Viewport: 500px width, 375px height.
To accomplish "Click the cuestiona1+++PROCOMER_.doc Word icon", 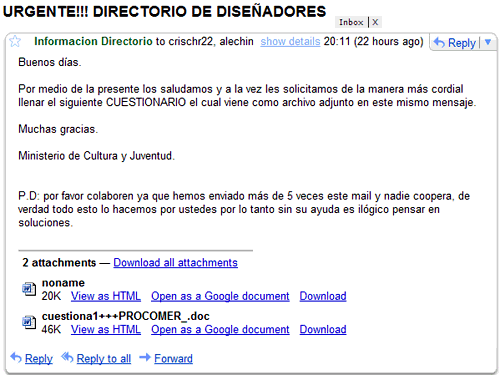I will pos(29,322).
